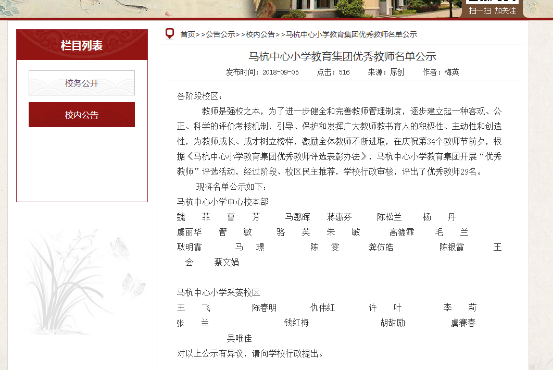
Task: Click the 扫一扫 加关注 QR label
Action: point(493,11)
